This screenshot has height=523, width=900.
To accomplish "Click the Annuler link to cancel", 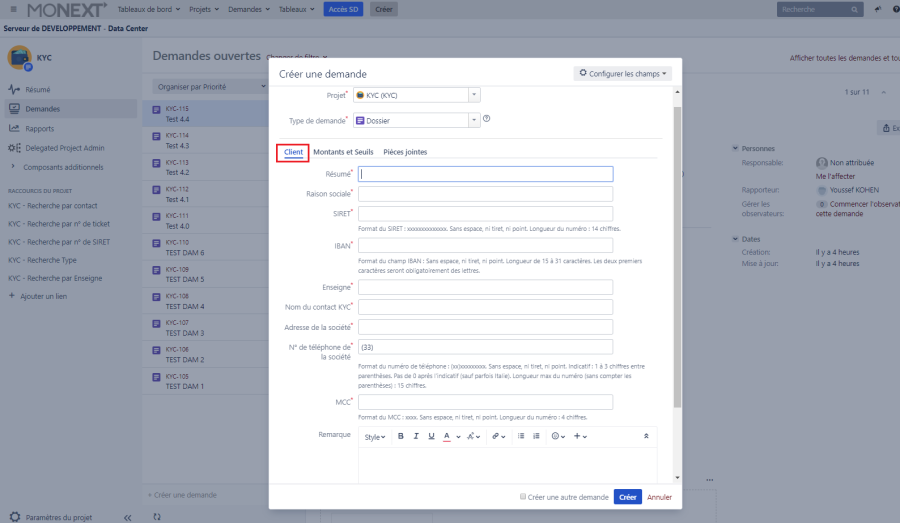I will pyautogui.click(x=659, y=497).
